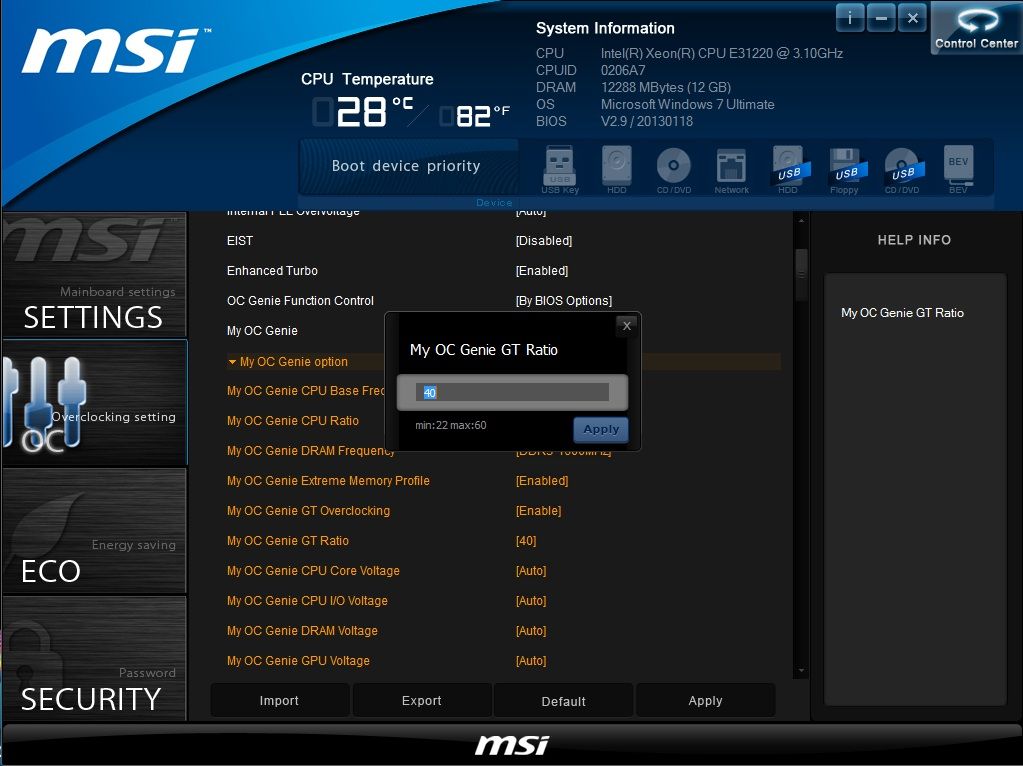
Task: Change DRAM Voltage [Auto] value
Action: 530,631
